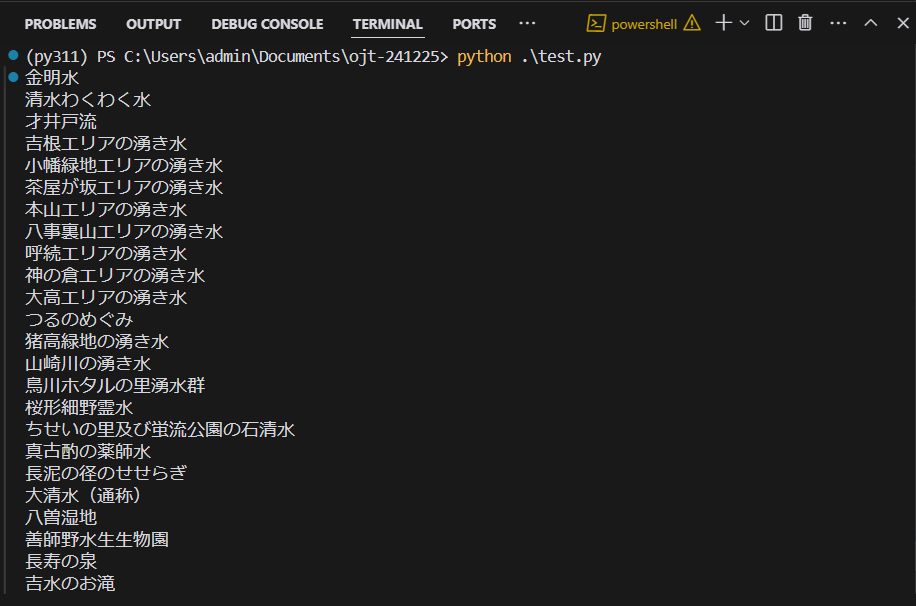Switch to the OUTPUT tab

click(154, 24)
